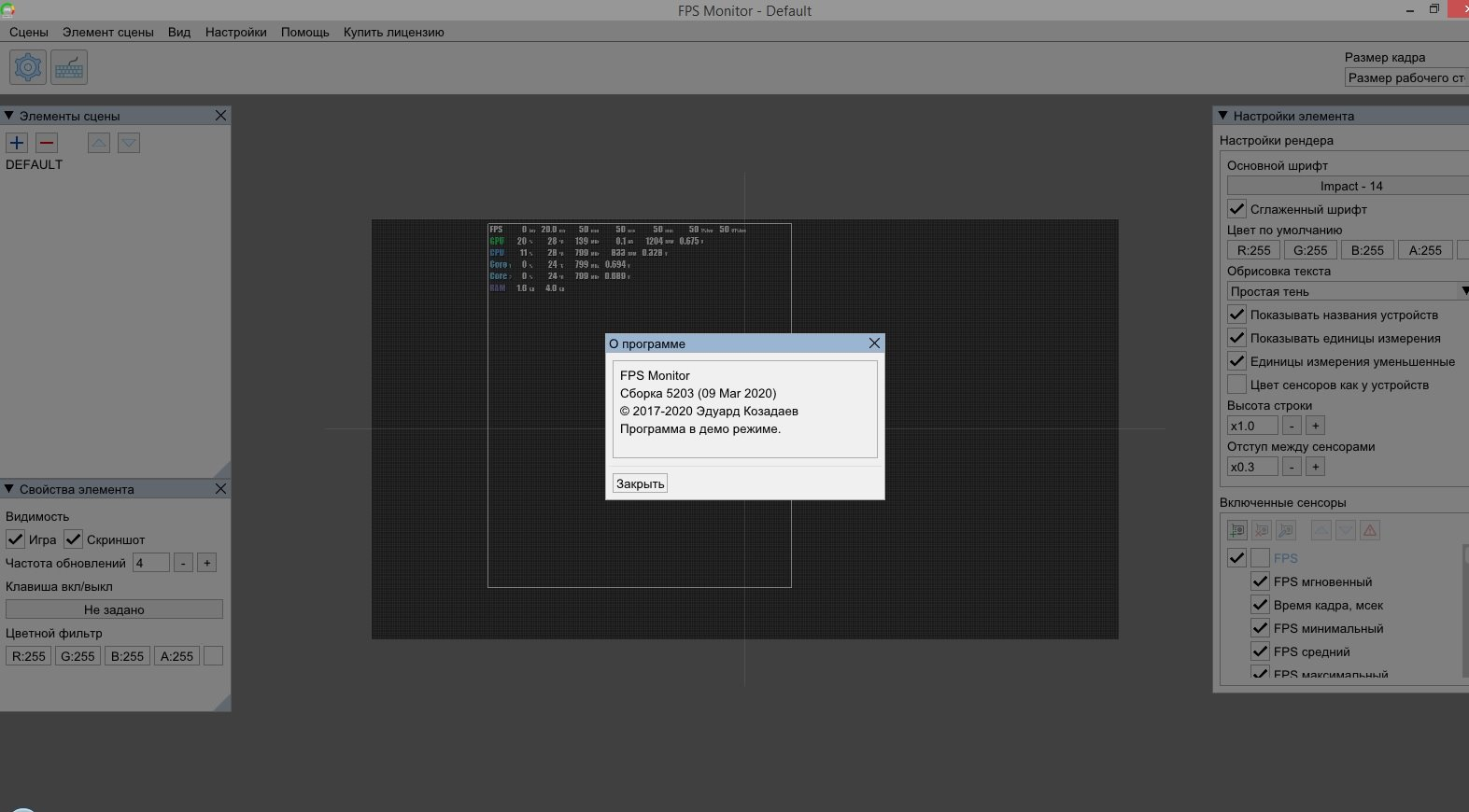Open settings via the gear icon
This screenshot has width=1469, height=812.
coord(28,67)
